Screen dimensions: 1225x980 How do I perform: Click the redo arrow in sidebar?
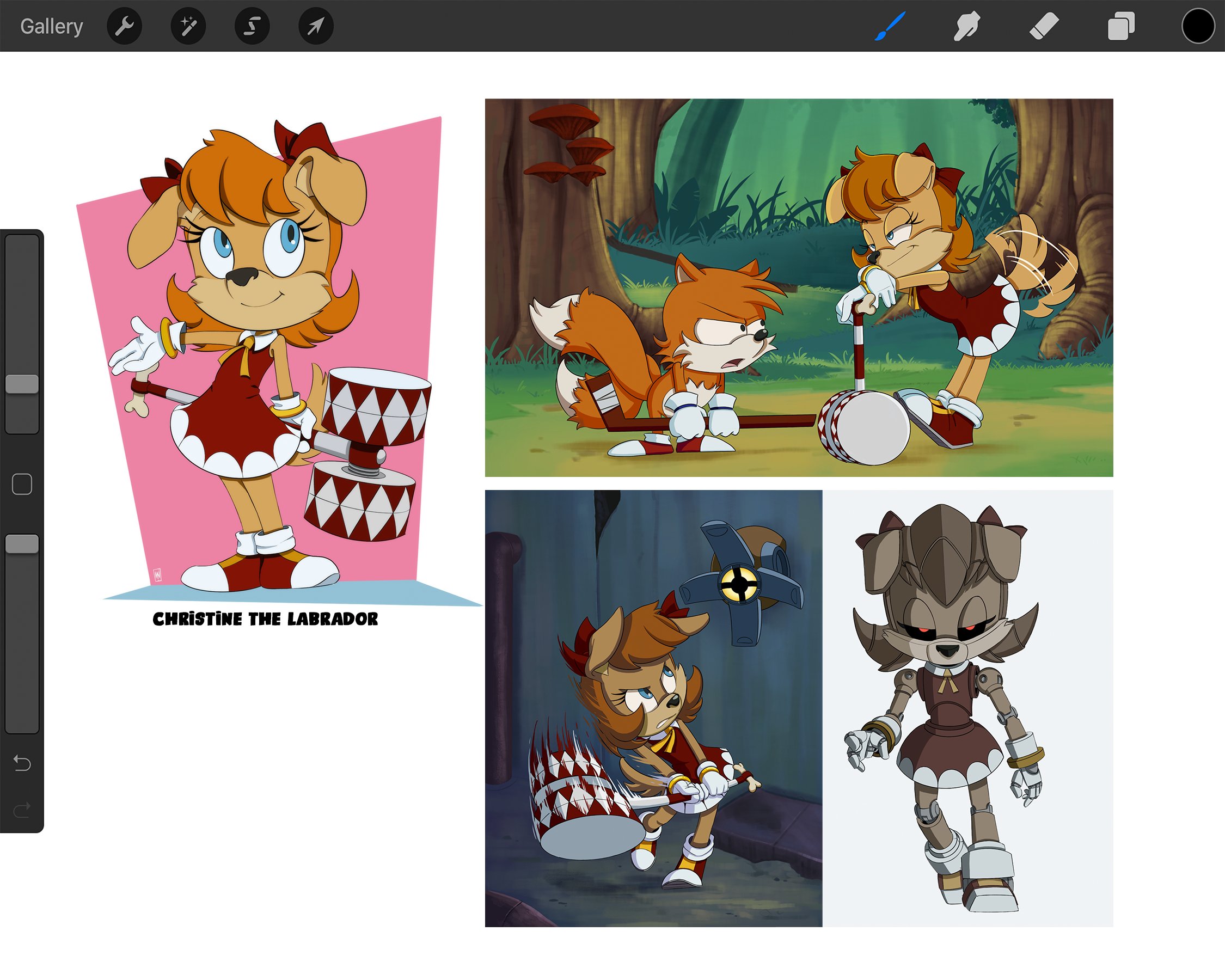pyautogui.click(x=22, y=810)
